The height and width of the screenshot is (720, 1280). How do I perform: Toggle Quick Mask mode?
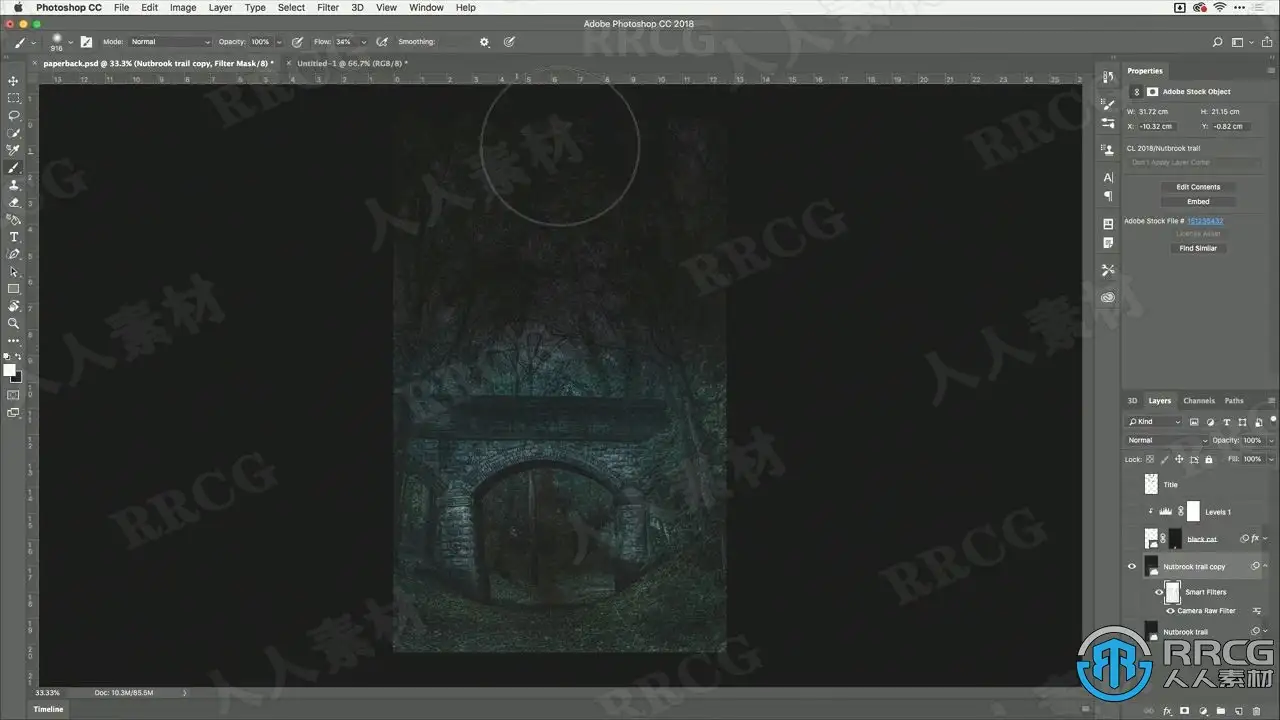tap(14, 395)
